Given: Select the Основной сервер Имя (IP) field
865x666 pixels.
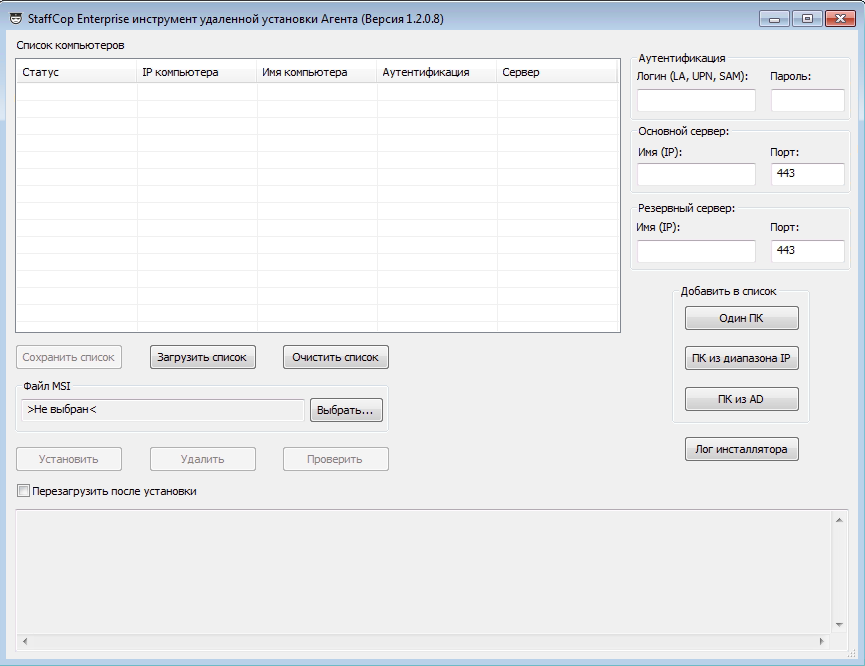Looking at the screenshot, I should click(696, 175).
